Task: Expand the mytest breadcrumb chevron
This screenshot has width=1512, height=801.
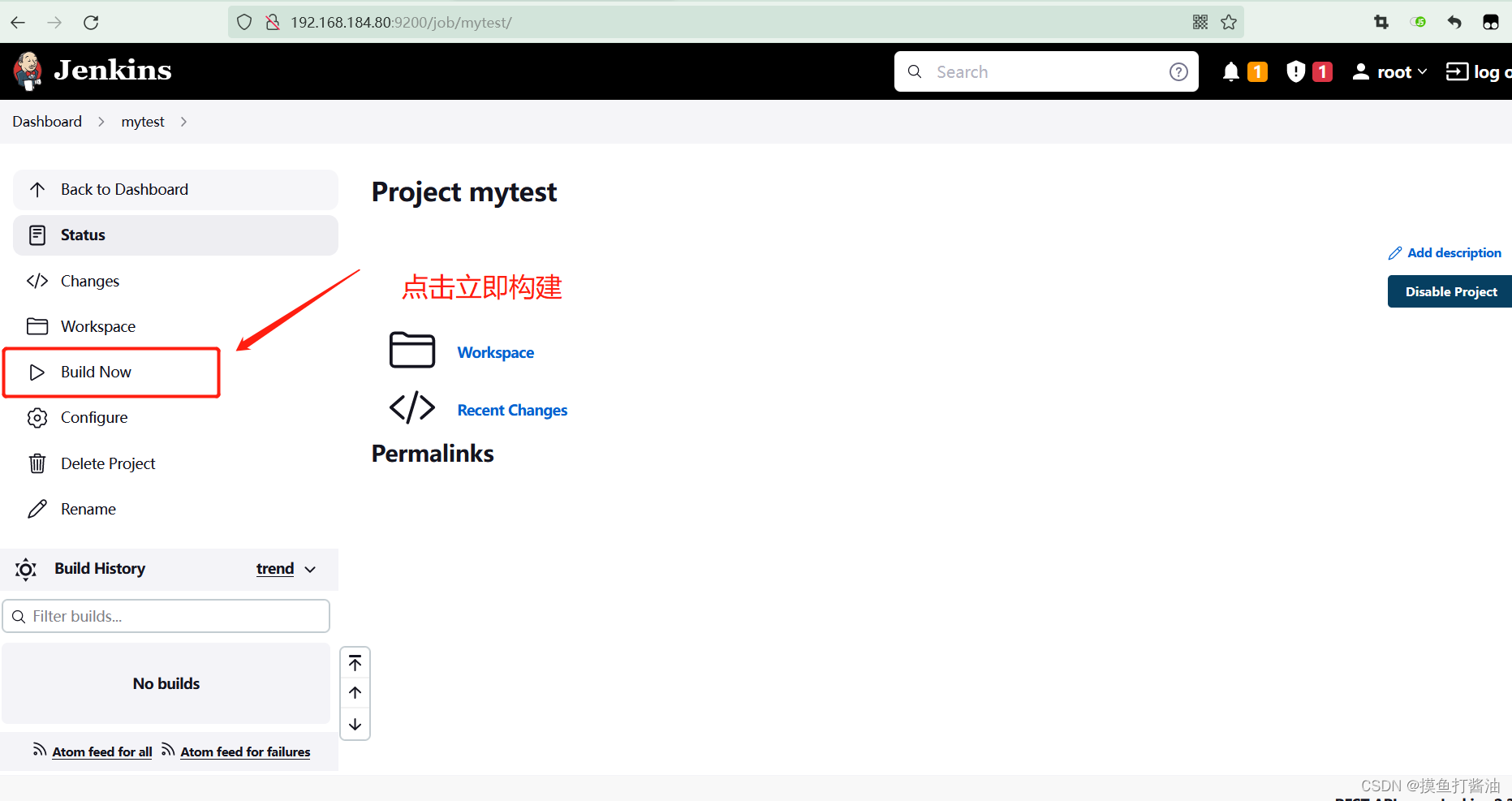Action: (183, 122)
